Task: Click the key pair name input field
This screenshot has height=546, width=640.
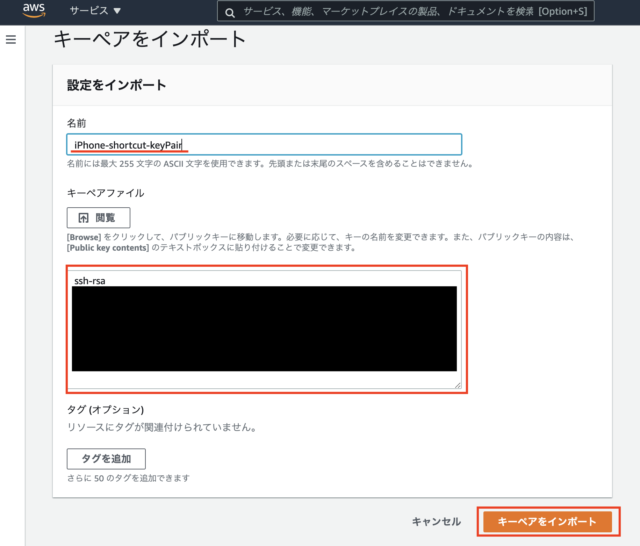Action: 264,144
